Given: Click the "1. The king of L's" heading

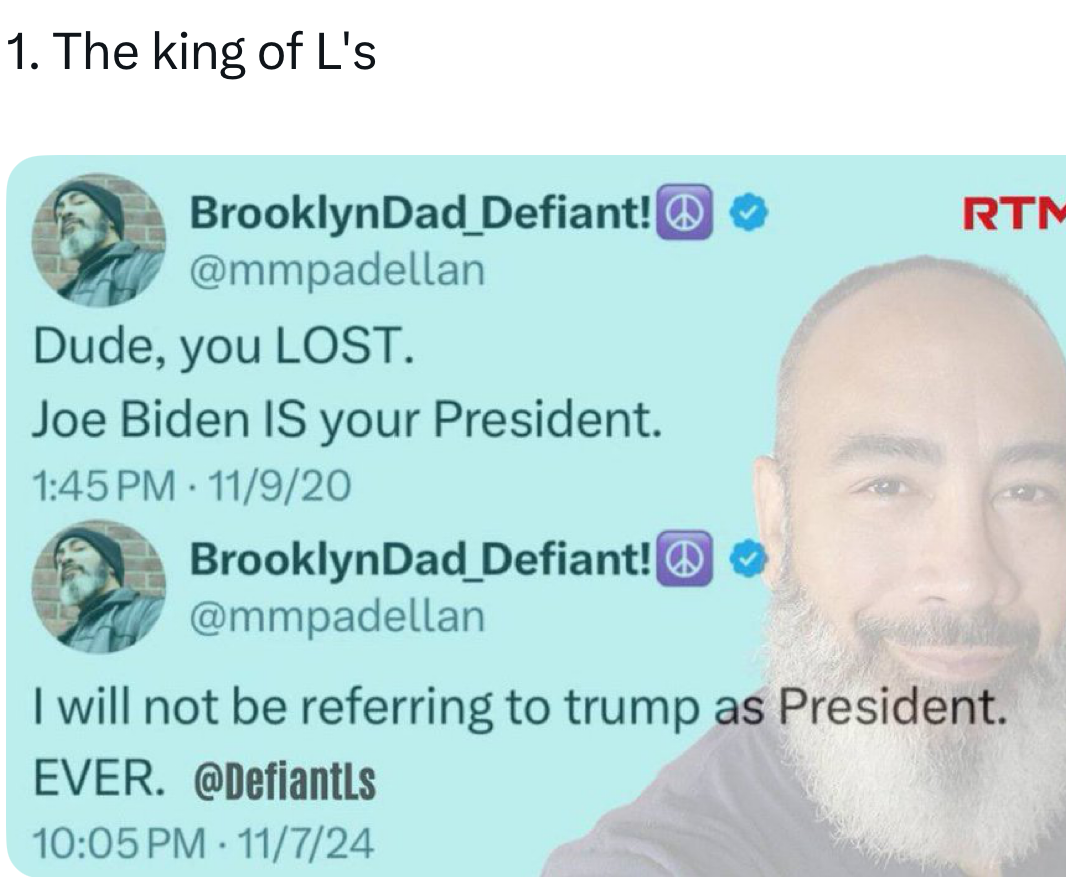Looking at the screenshot, I should [x=191, y=52].
